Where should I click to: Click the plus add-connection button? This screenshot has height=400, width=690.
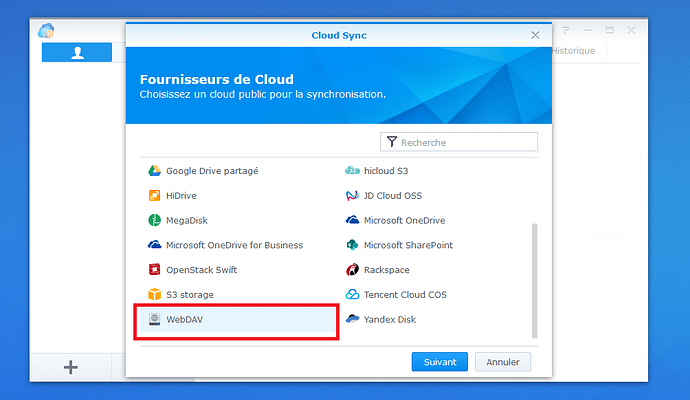[71, 367]
